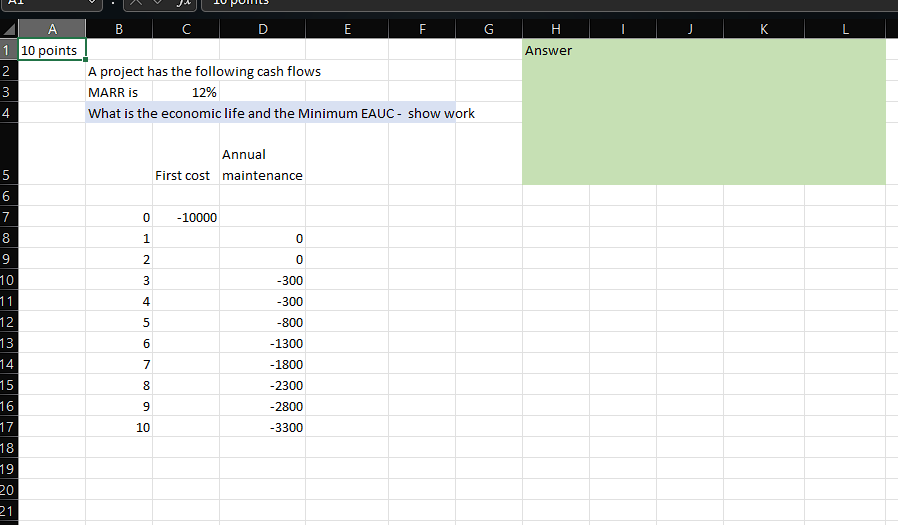Select the -2800 maintenance cell
This screenshot has height=525, width=898.
point(263,406)
